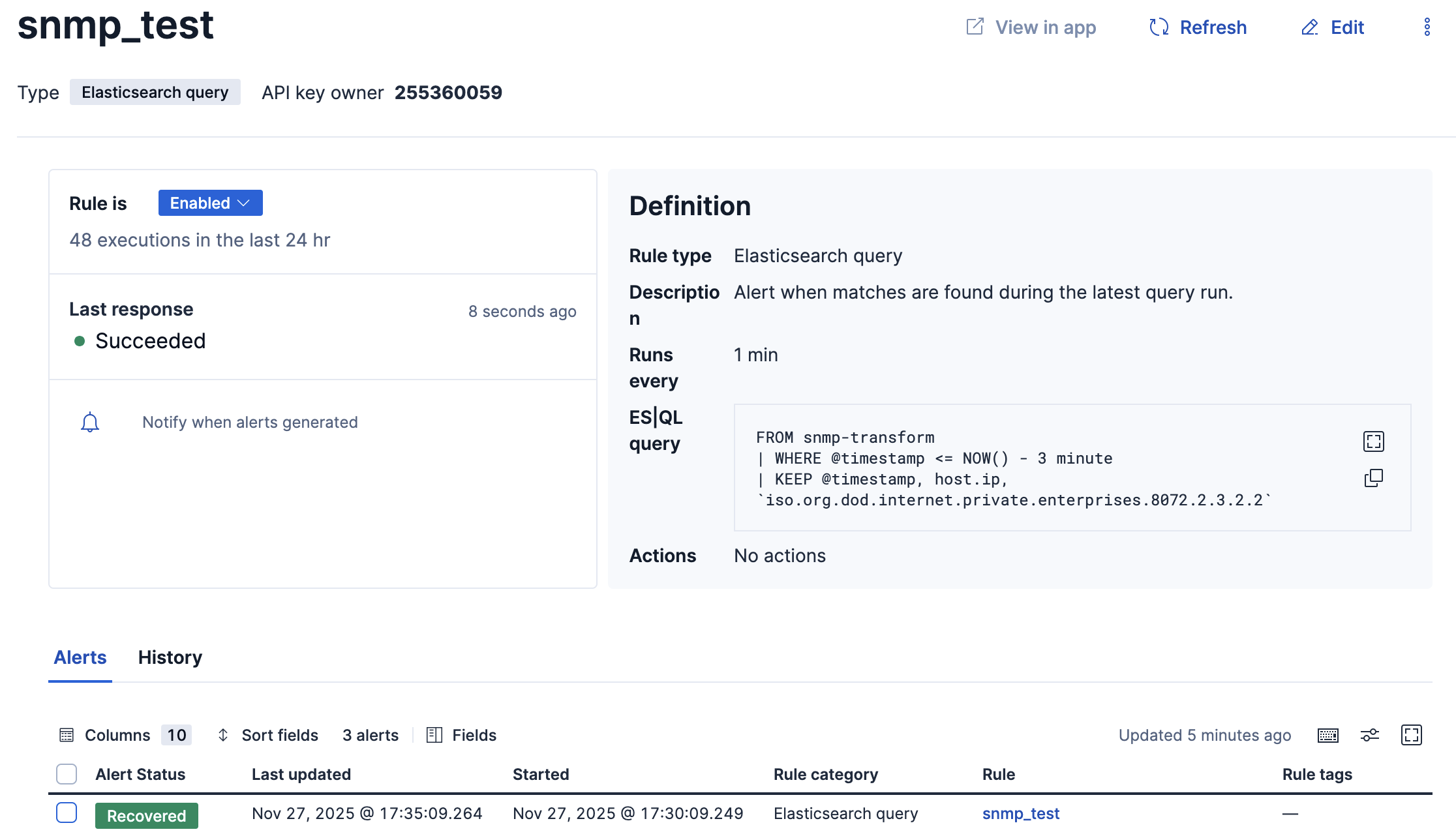This screenshot has width=1456, height=836.
Task: Click the Edit pencil button
Action: pos(1333,27)
